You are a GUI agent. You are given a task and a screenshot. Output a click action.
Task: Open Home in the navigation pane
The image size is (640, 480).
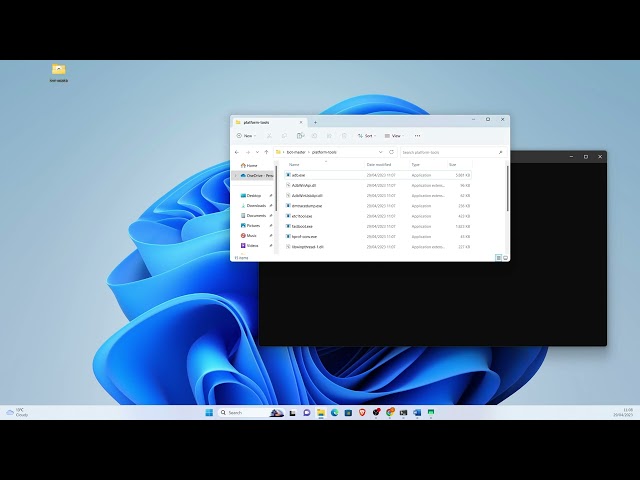249,165
